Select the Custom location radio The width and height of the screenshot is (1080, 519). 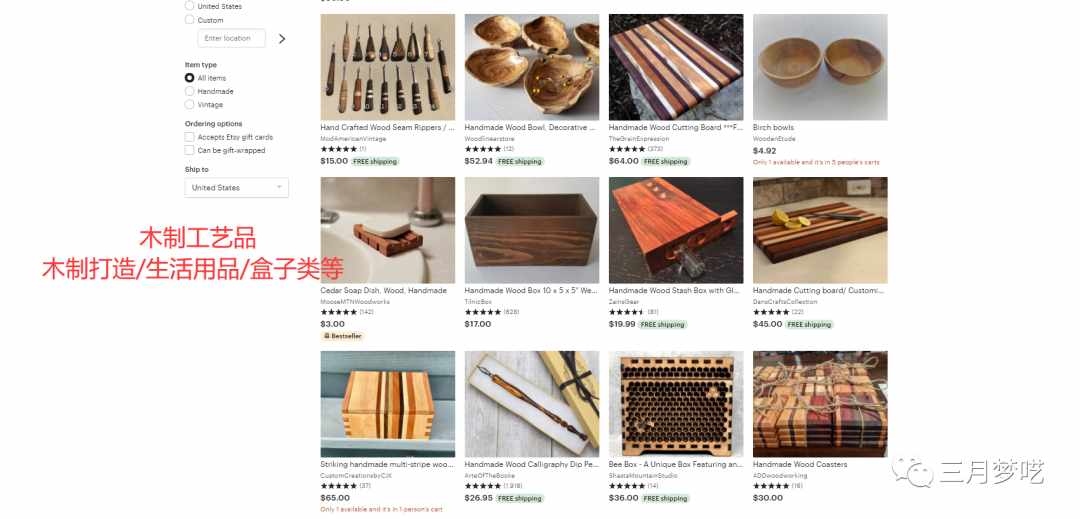pos(189,20)
